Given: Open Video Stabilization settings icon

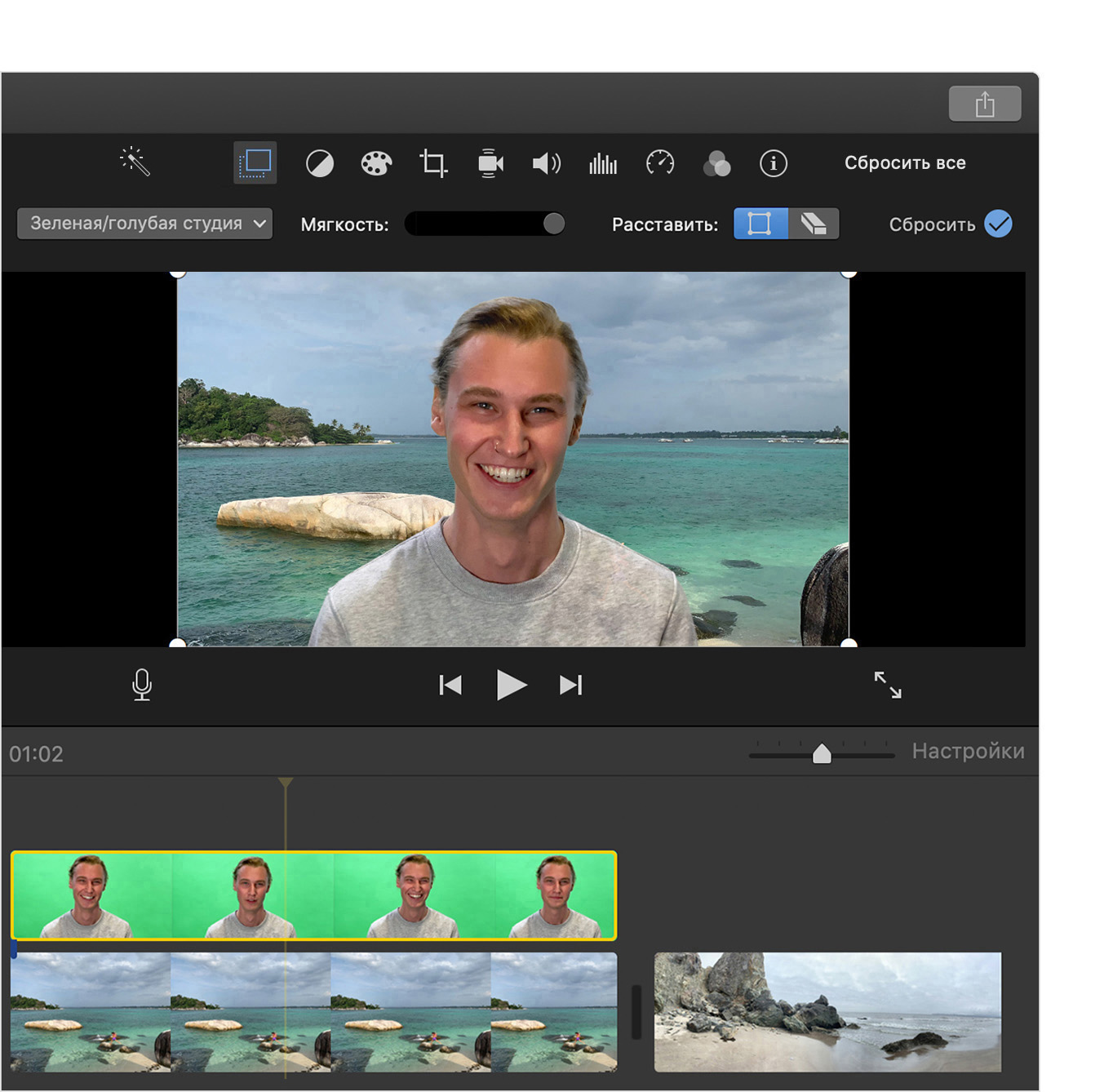Looking at the screenshot, I should (x=490, y=164).
